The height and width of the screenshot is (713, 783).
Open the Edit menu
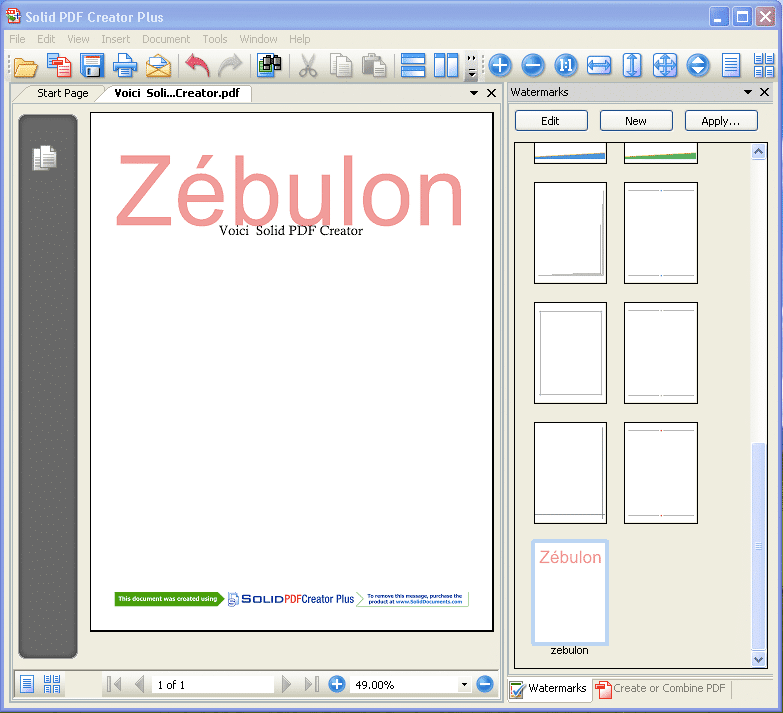click(46, 39)
